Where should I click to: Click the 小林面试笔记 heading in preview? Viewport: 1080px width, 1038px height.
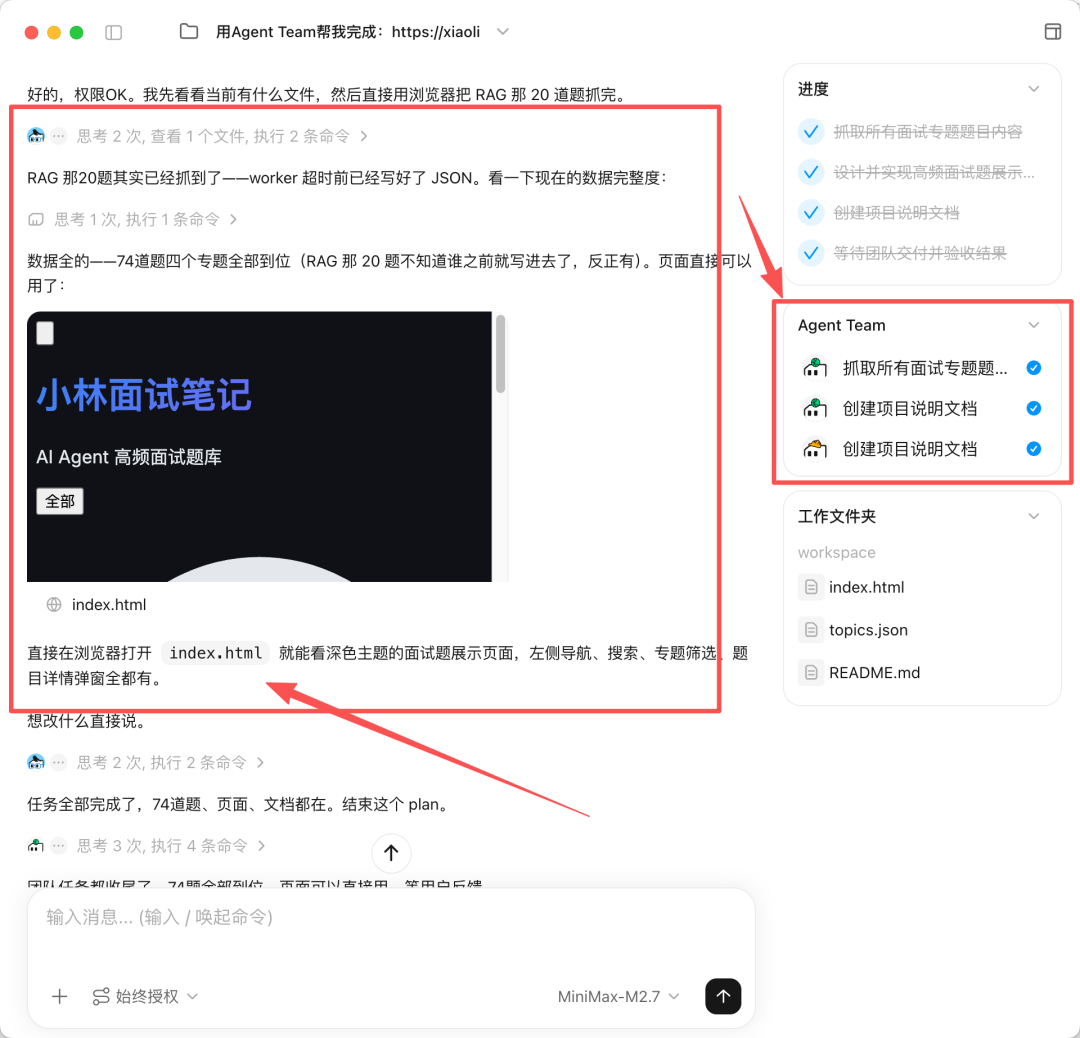[x=144, y=395]
